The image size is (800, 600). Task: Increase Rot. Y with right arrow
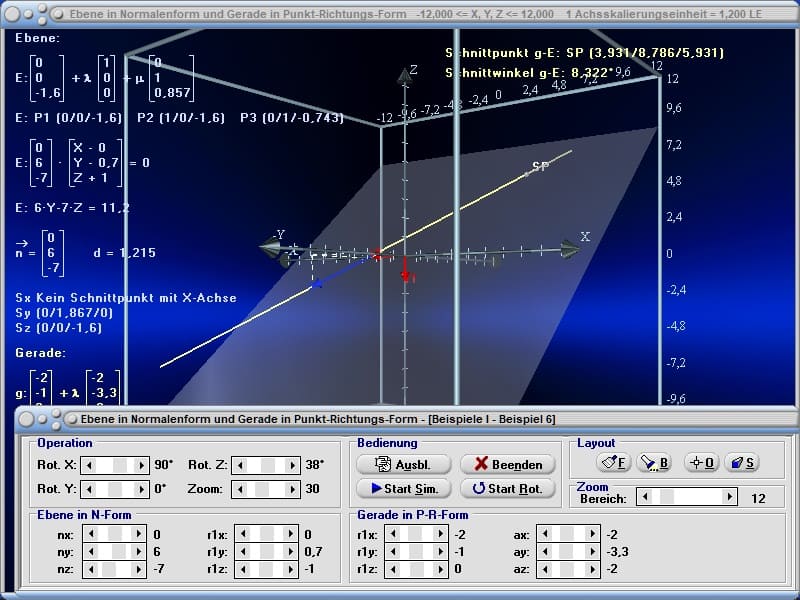click(141, 489)
